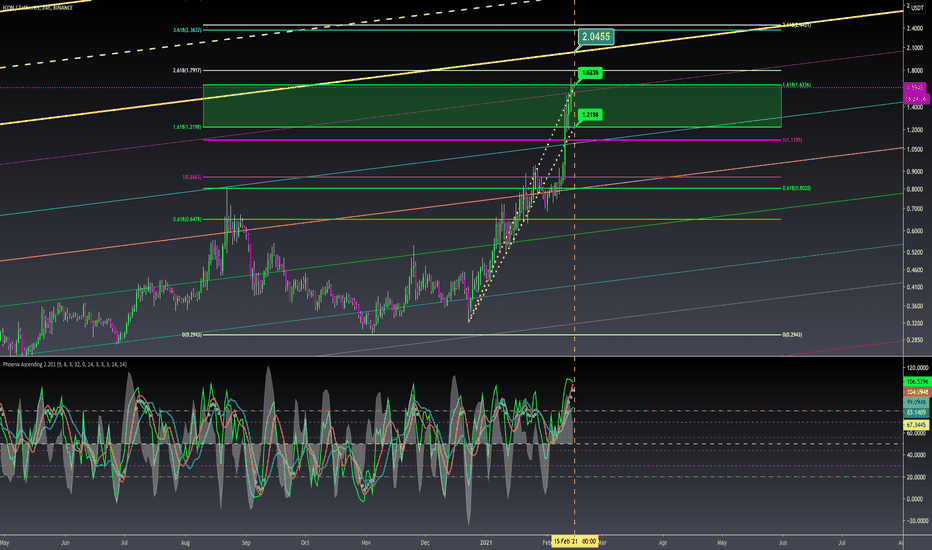Image resolution: width=932 pixels, height=550 pixels.
Task: Click the 0.6000 price axis tick
Action: coord(915,231)
